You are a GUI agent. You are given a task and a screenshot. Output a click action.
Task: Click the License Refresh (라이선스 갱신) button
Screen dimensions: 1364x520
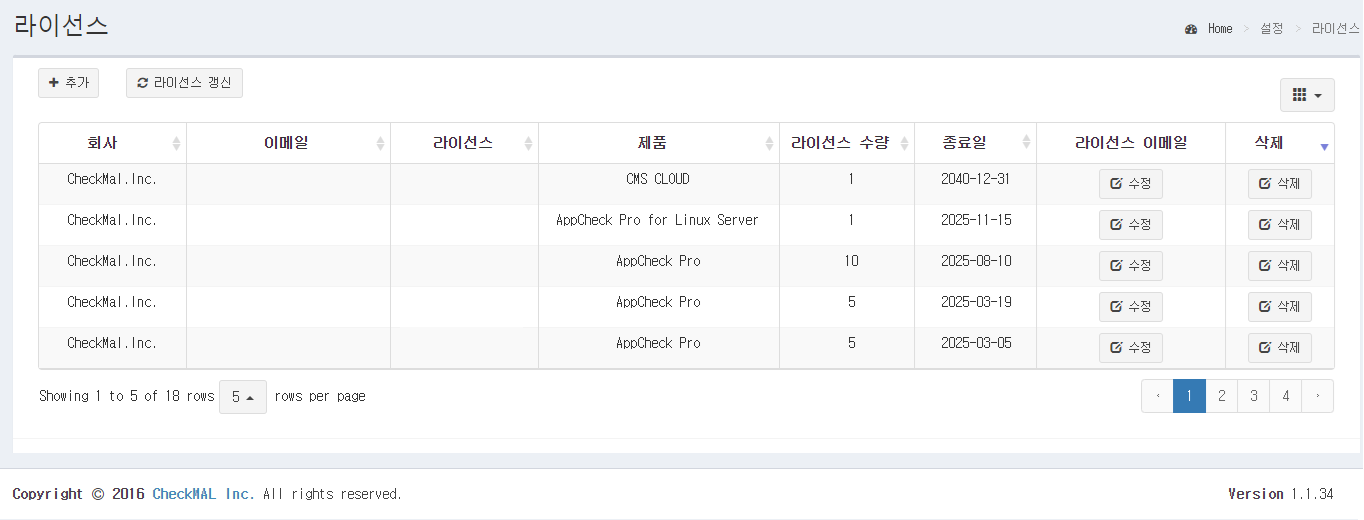pos(184,83)
